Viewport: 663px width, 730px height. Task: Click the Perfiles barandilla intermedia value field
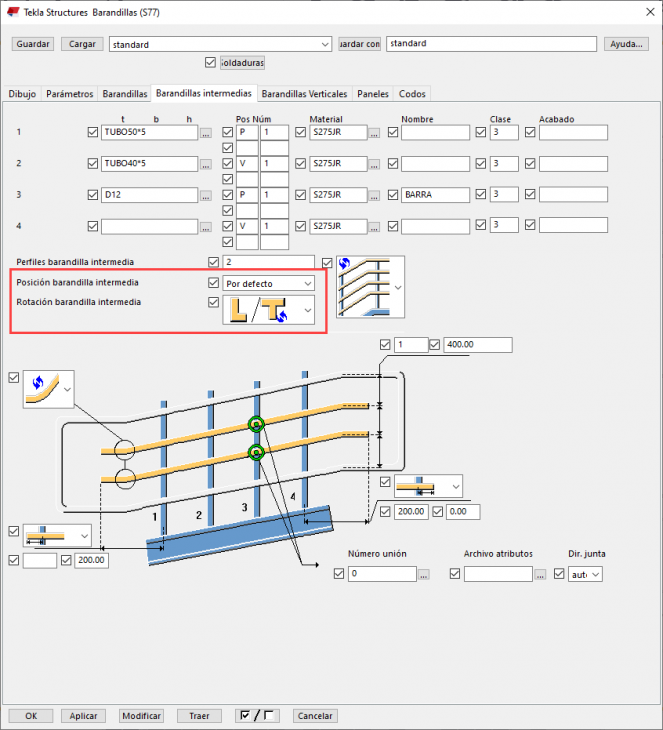pos(268,262)
